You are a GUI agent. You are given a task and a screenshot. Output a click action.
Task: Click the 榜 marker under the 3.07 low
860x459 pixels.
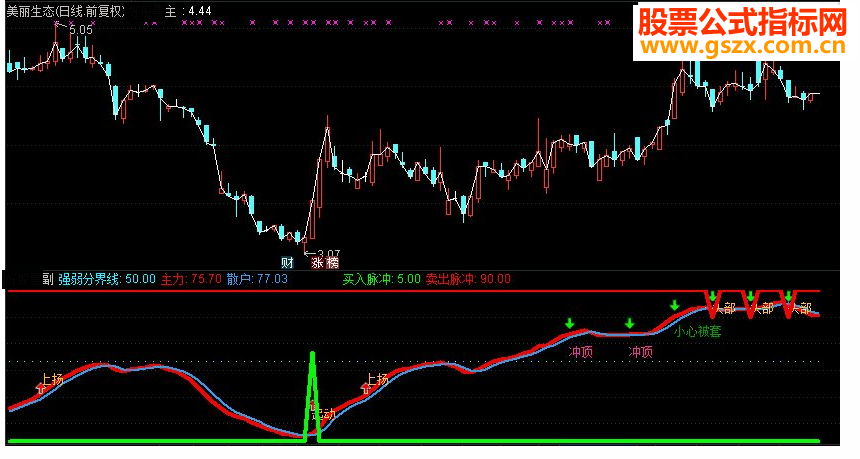[332, 263]
